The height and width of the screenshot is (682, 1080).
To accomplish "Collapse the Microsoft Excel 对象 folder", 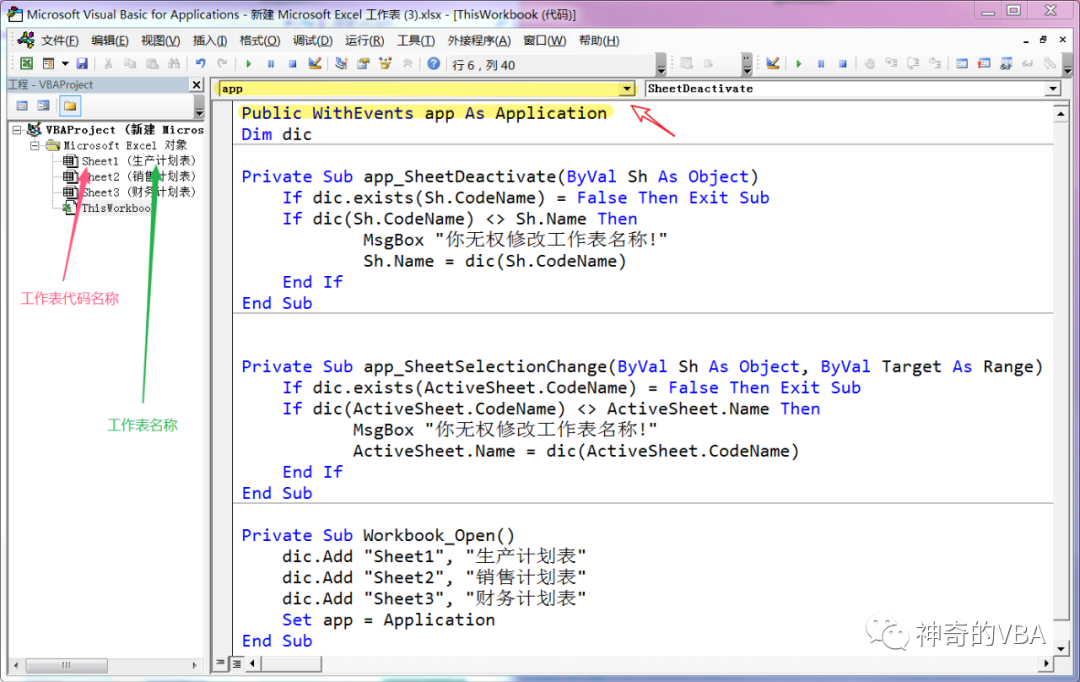I will click(x=34, y=145).
